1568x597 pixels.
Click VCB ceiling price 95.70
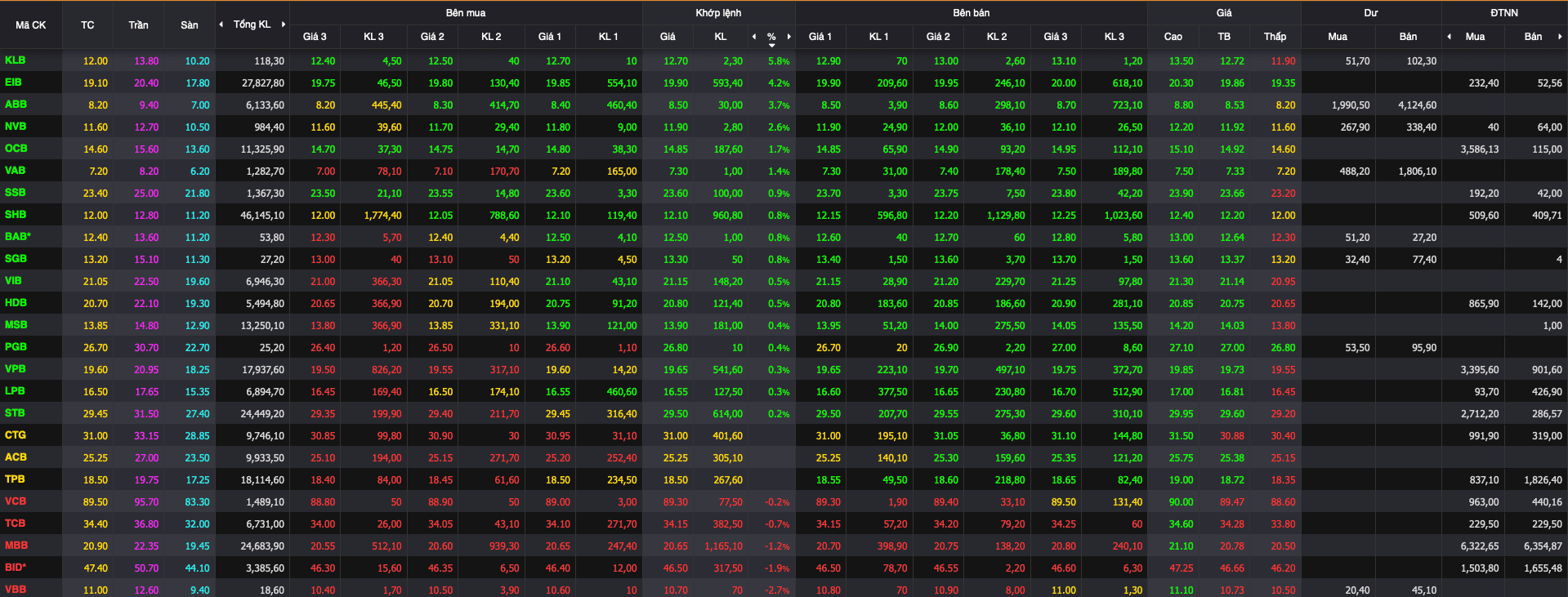(146, 502)
